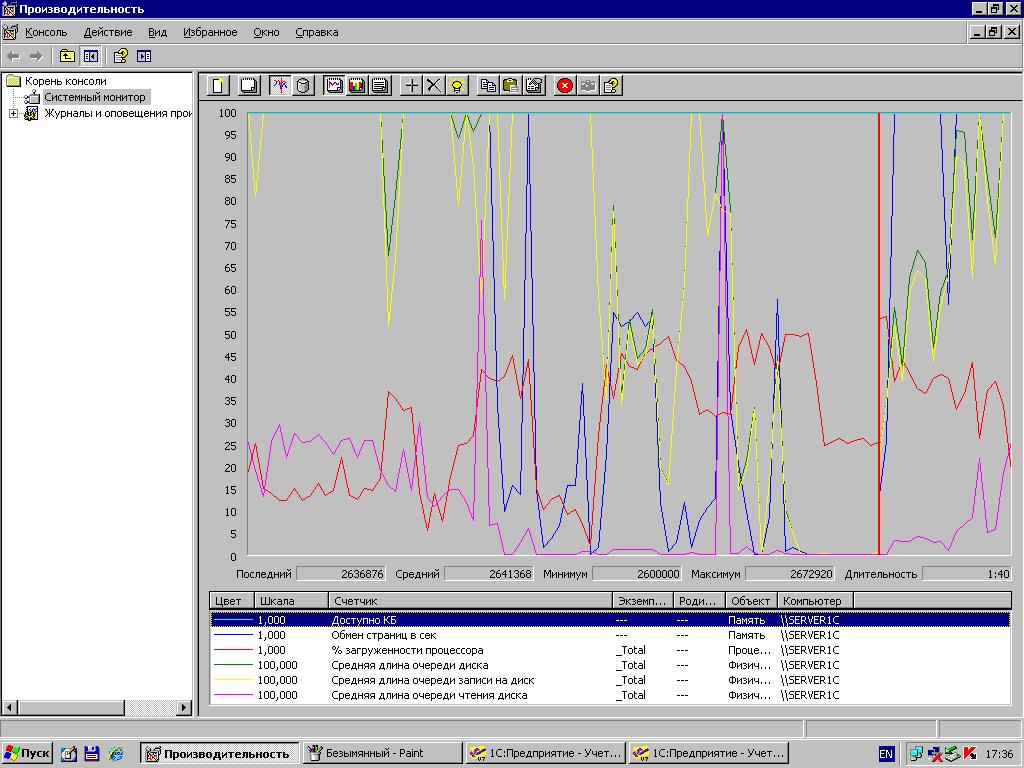Image resolution: width=1024 pixels, height=768 pixels.
Task: Select Системный монитор in the console tree
Action: coord(94,97)
